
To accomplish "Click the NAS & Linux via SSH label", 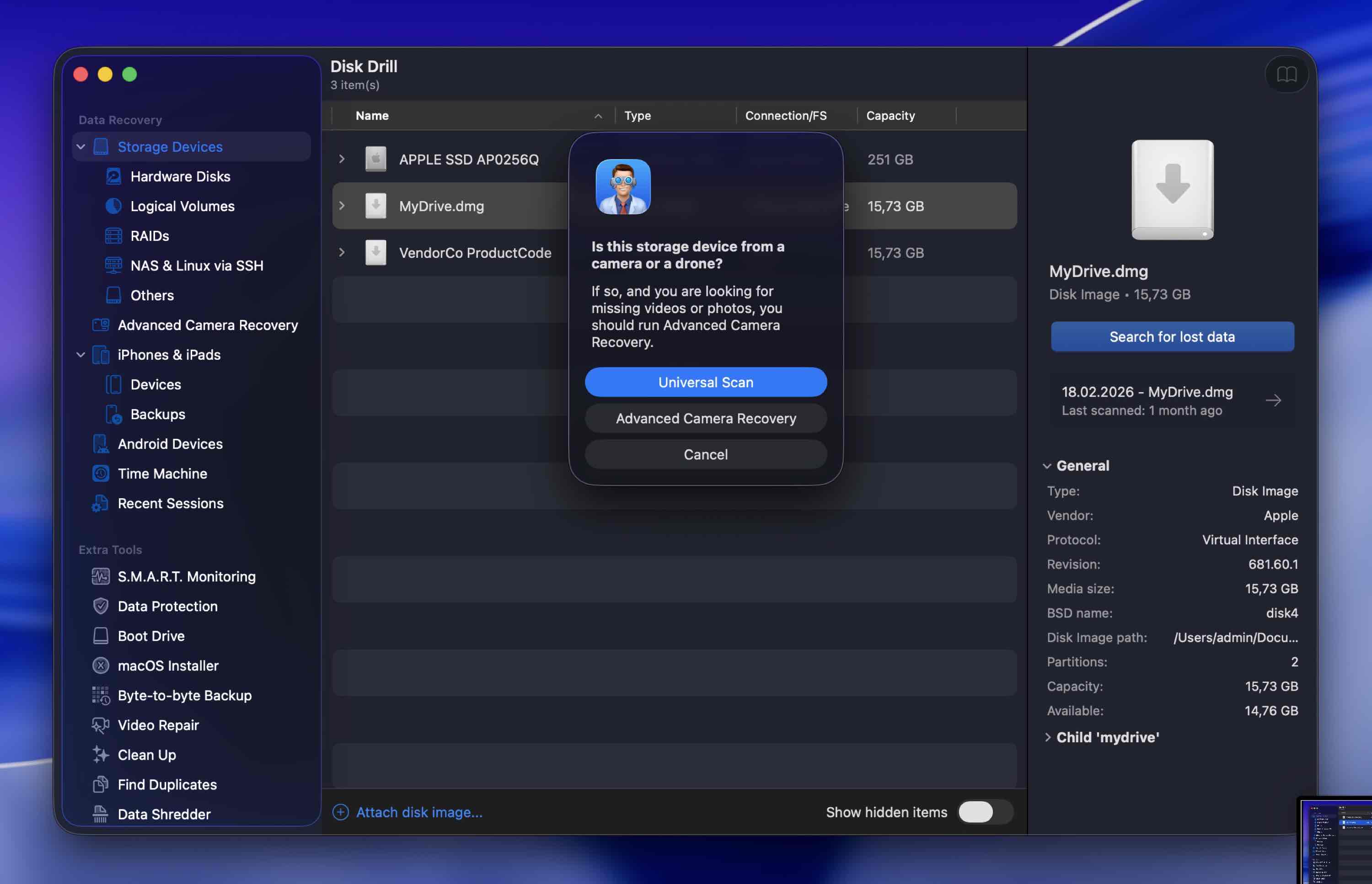I will 197,265.
